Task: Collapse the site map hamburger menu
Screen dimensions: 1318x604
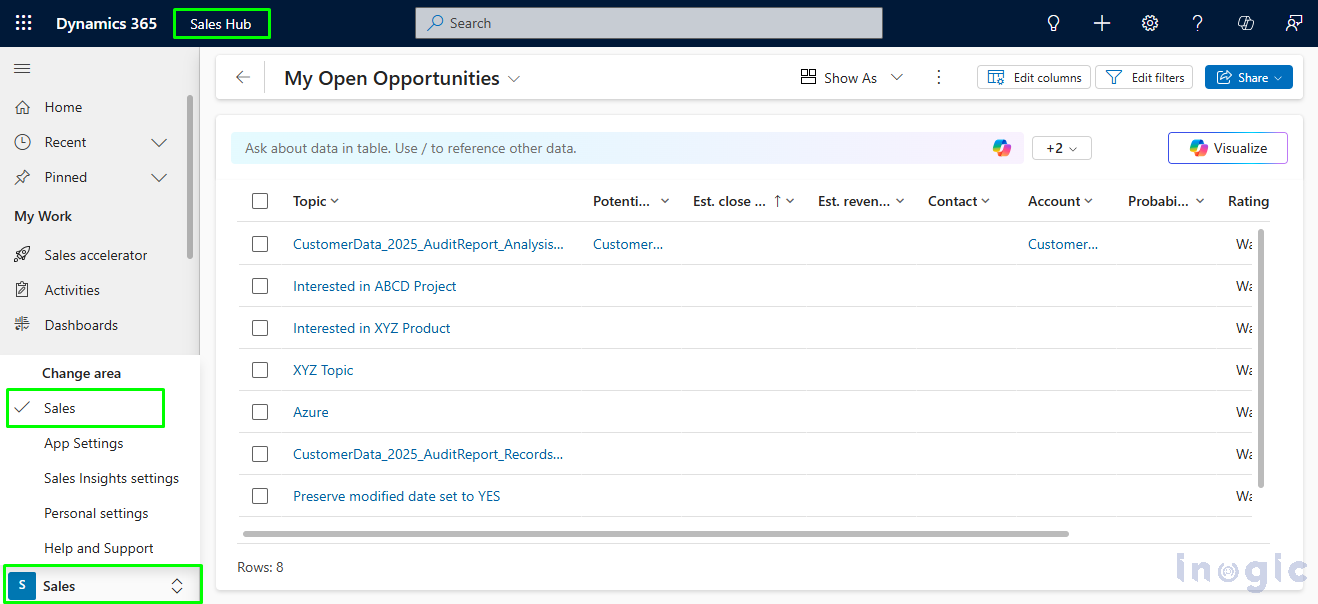Action: click(x=22, y=68)
